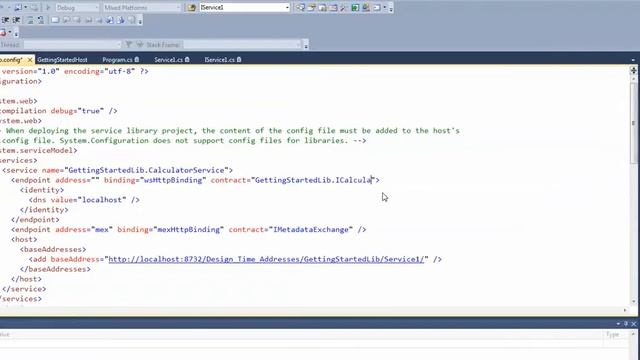Pin the bottom panel with auto-hide icon
640x360 pixels.
[x=626, y=324]
